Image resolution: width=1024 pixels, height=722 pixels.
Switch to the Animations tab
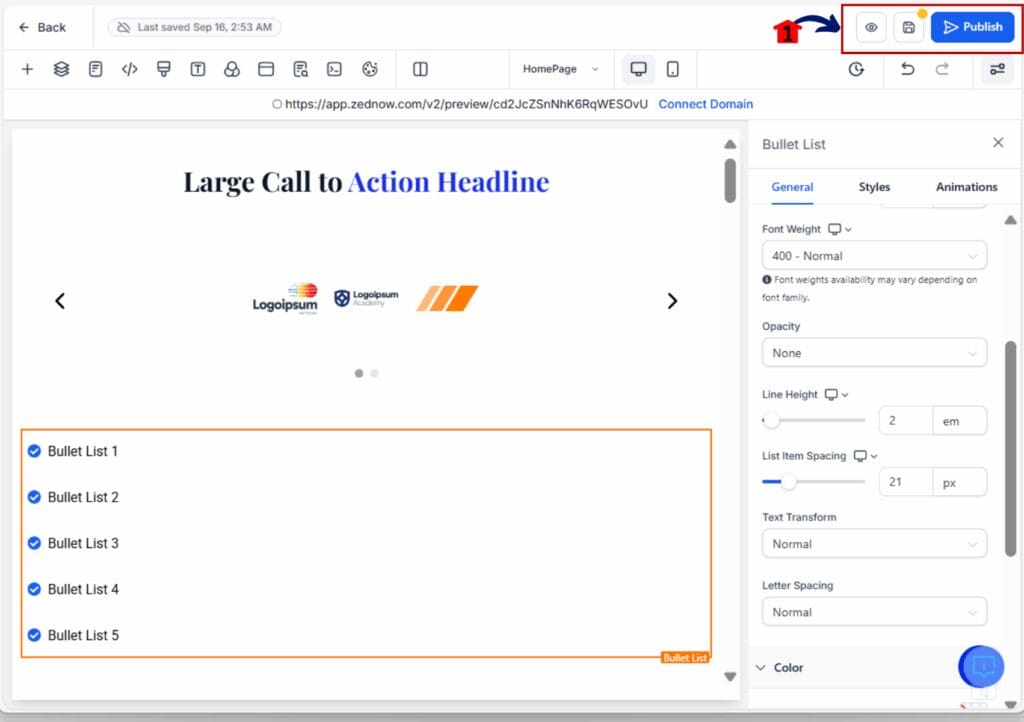point(966,187)
